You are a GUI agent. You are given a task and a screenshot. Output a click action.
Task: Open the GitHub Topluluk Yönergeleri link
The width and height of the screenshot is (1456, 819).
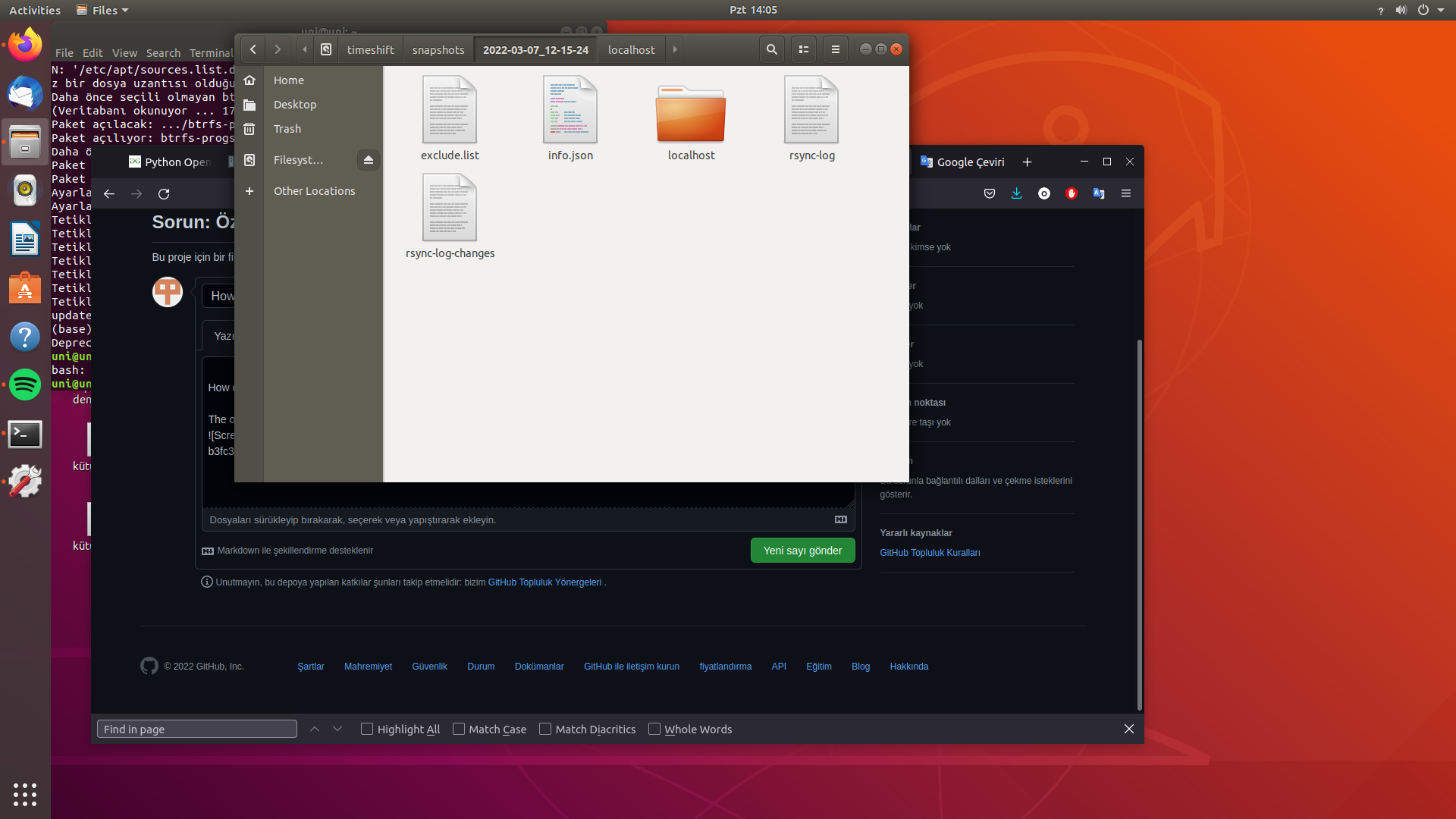(x=544, y=582)
